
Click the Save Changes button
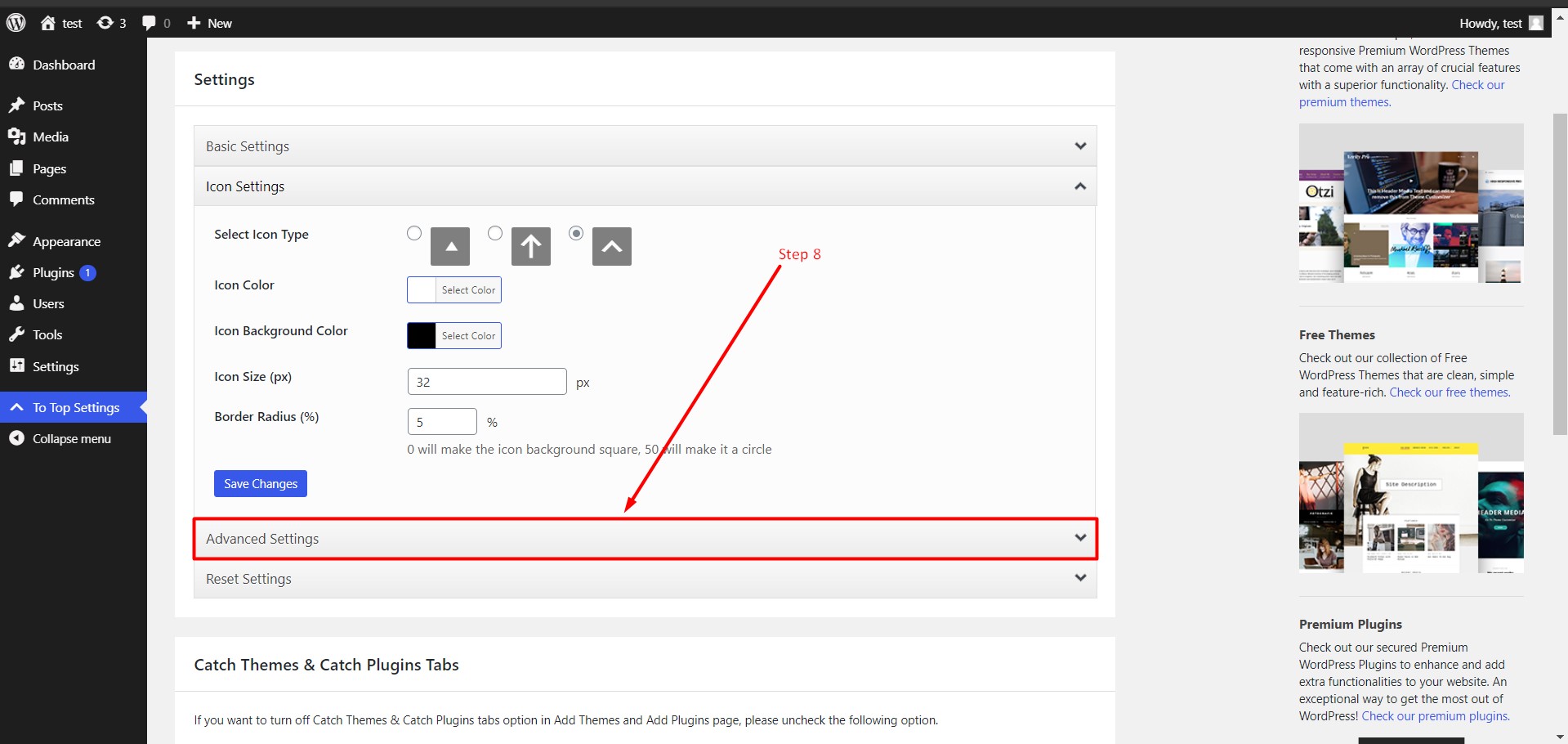(x=261, y=483)
